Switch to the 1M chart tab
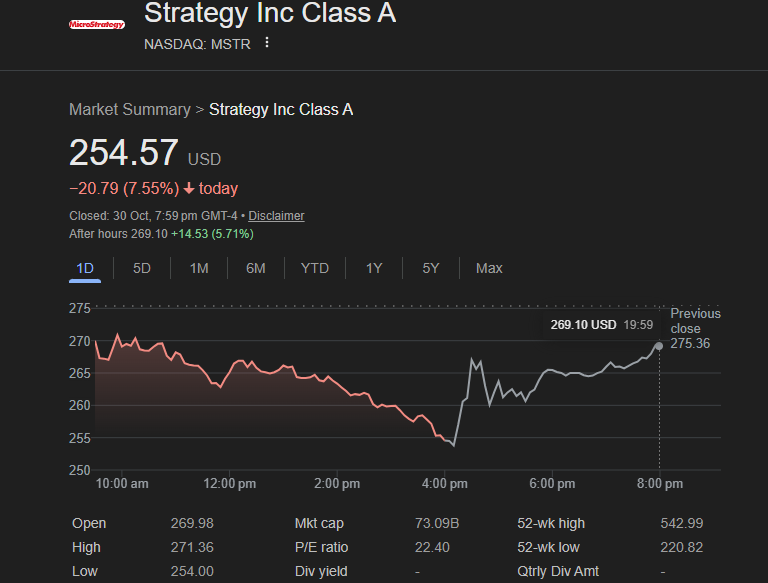This screenshot has width=768, height=583. coord(199,268)
